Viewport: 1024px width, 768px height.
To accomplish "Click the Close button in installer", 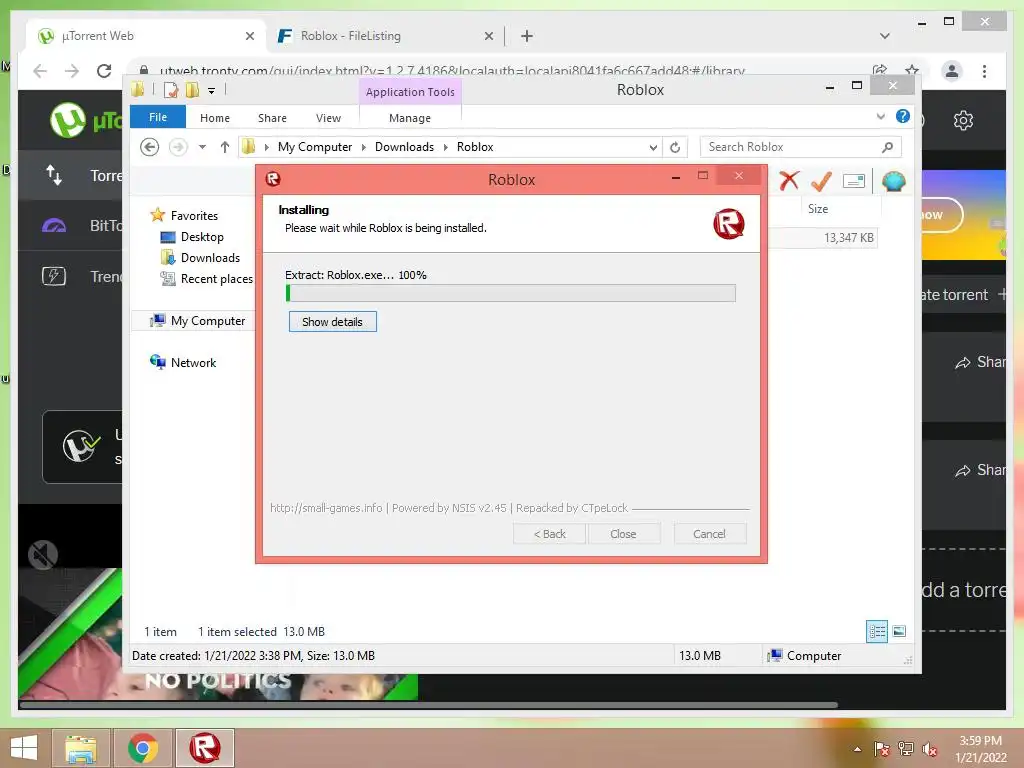I will pyautogui.click(x=623, y=534).
